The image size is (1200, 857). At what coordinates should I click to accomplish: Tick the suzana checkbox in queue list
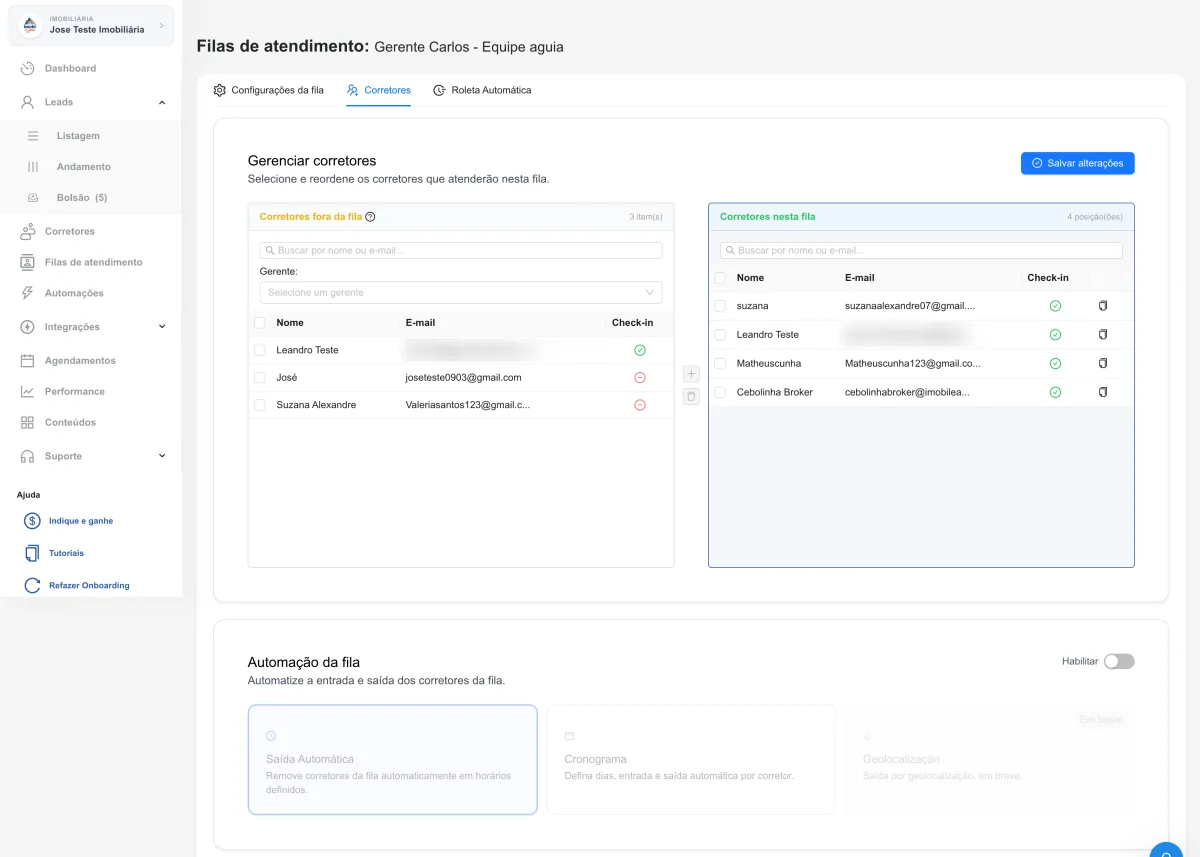(x=720, y=306)
